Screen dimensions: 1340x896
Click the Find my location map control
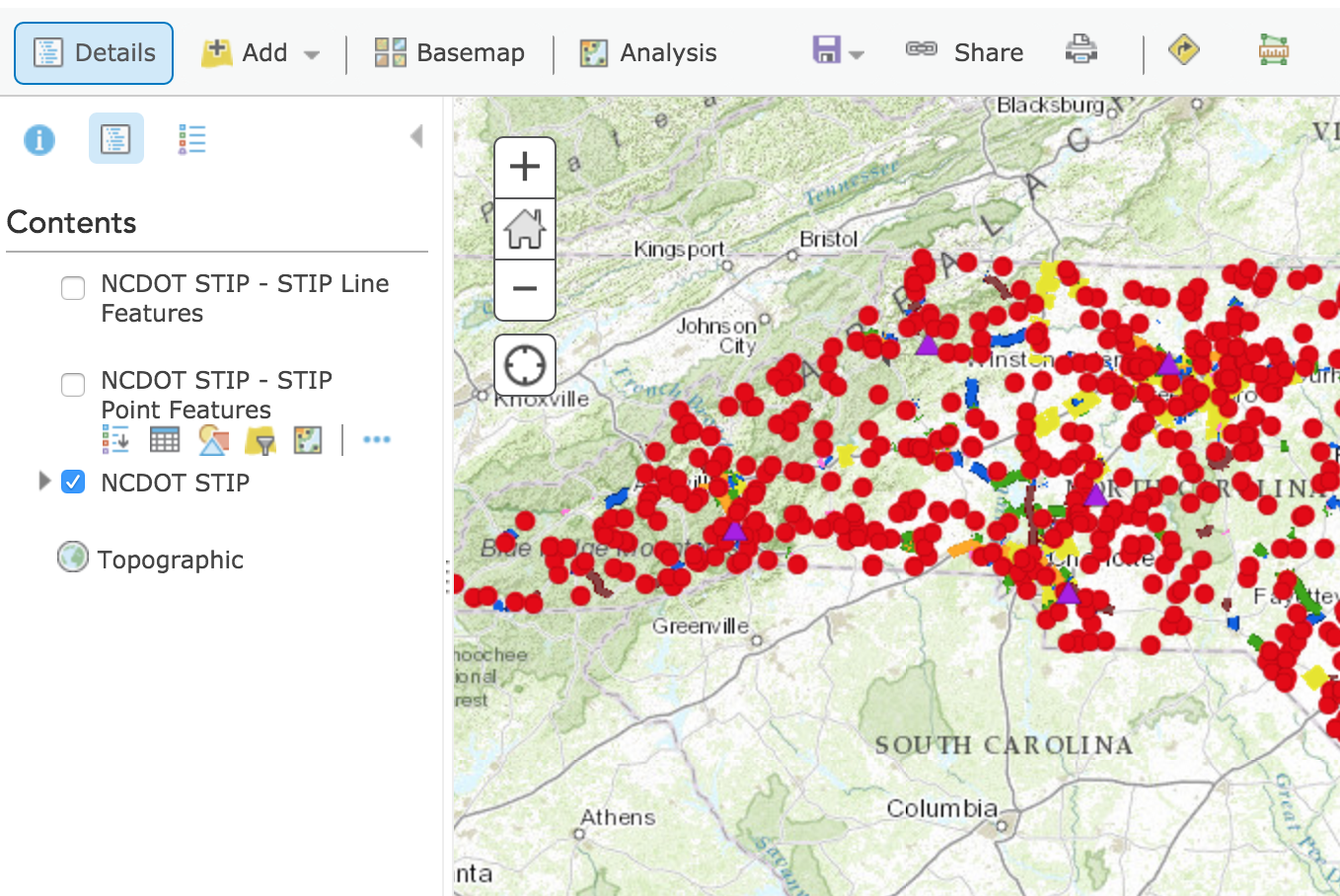524,364
